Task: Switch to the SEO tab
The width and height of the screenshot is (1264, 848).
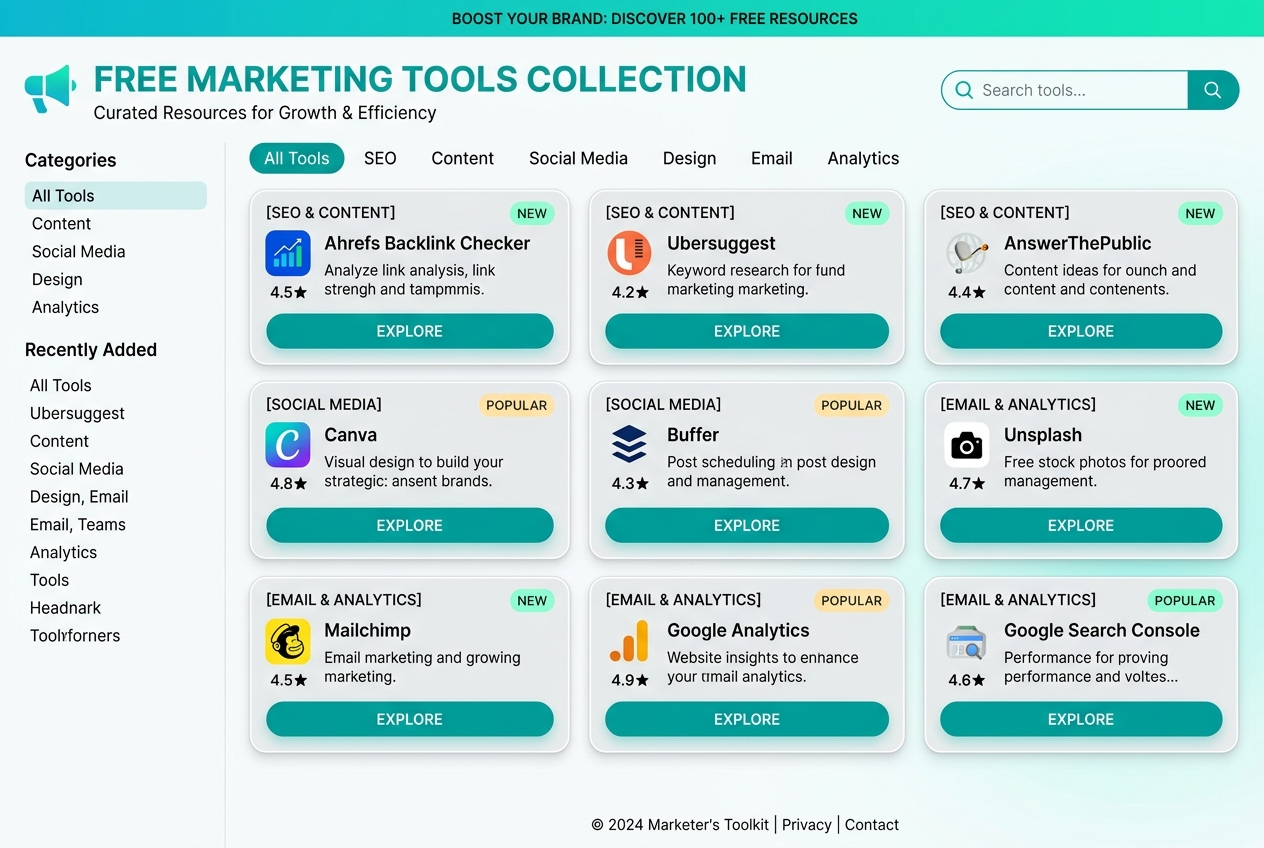Action: pyautogui.click(x=380, y=158)
